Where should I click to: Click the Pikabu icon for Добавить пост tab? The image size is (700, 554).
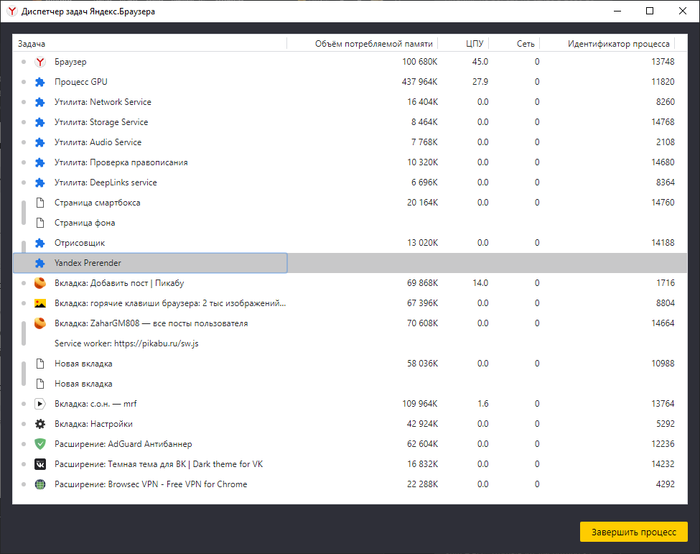40,283
